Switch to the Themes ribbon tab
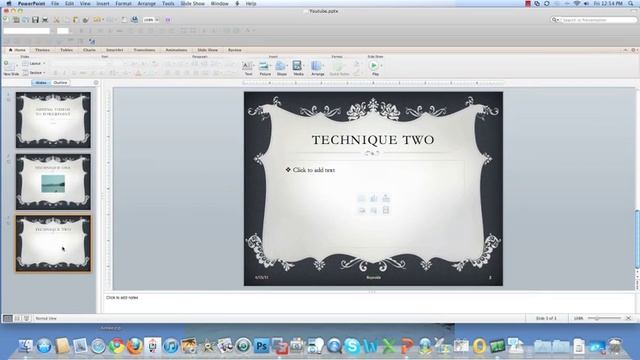The width and height of the screenshot is (640, 360). (x=42, y=50)
